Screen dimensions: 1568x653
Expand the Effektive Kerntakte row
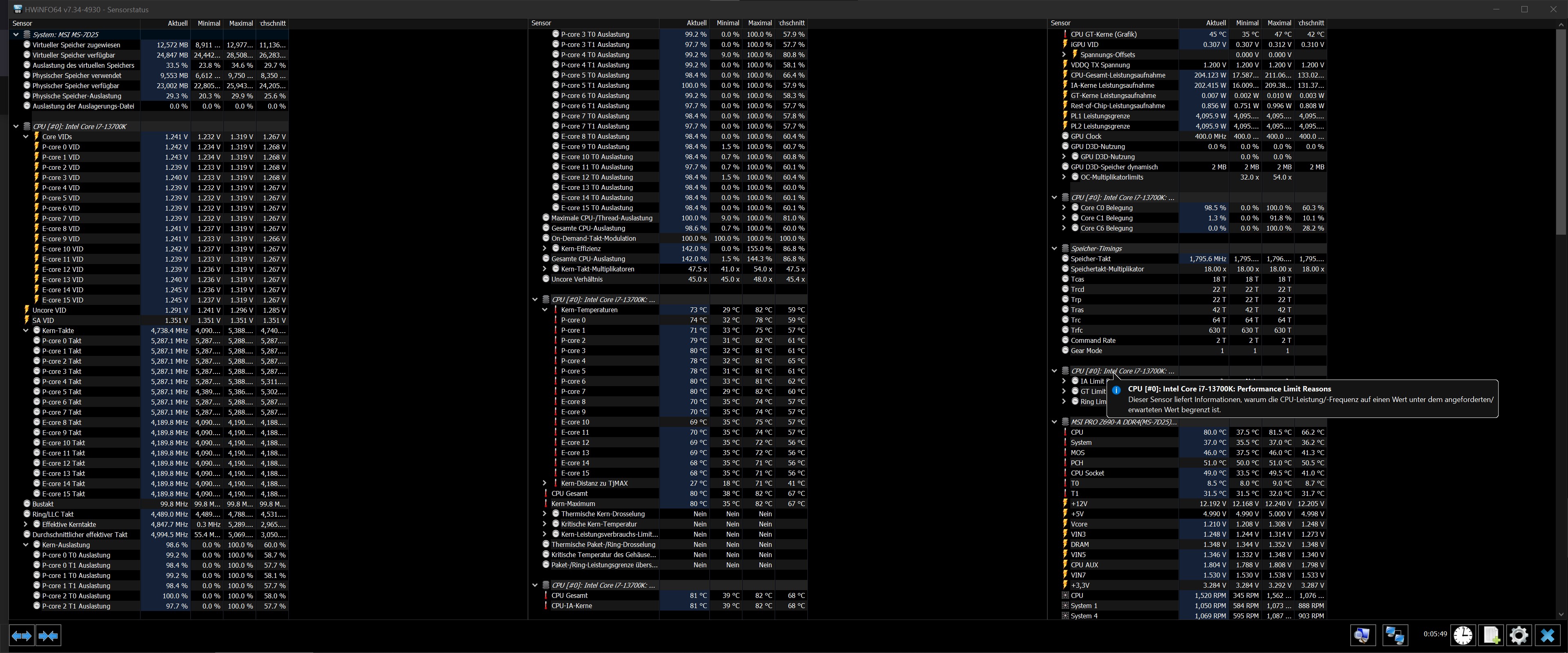pyautogui.click(x=26, y=524)
